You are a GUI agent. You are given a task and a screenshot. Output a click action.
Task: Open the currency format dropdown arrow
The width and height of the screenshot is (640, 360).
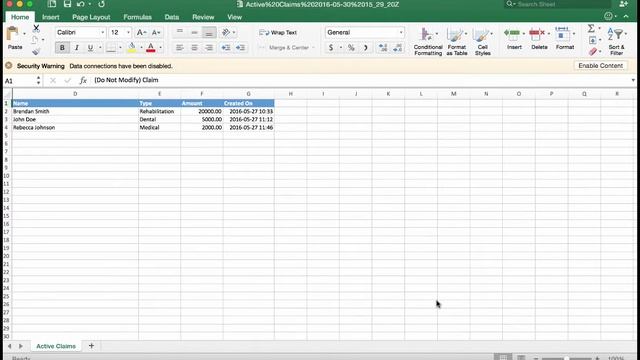coord(340,48)
